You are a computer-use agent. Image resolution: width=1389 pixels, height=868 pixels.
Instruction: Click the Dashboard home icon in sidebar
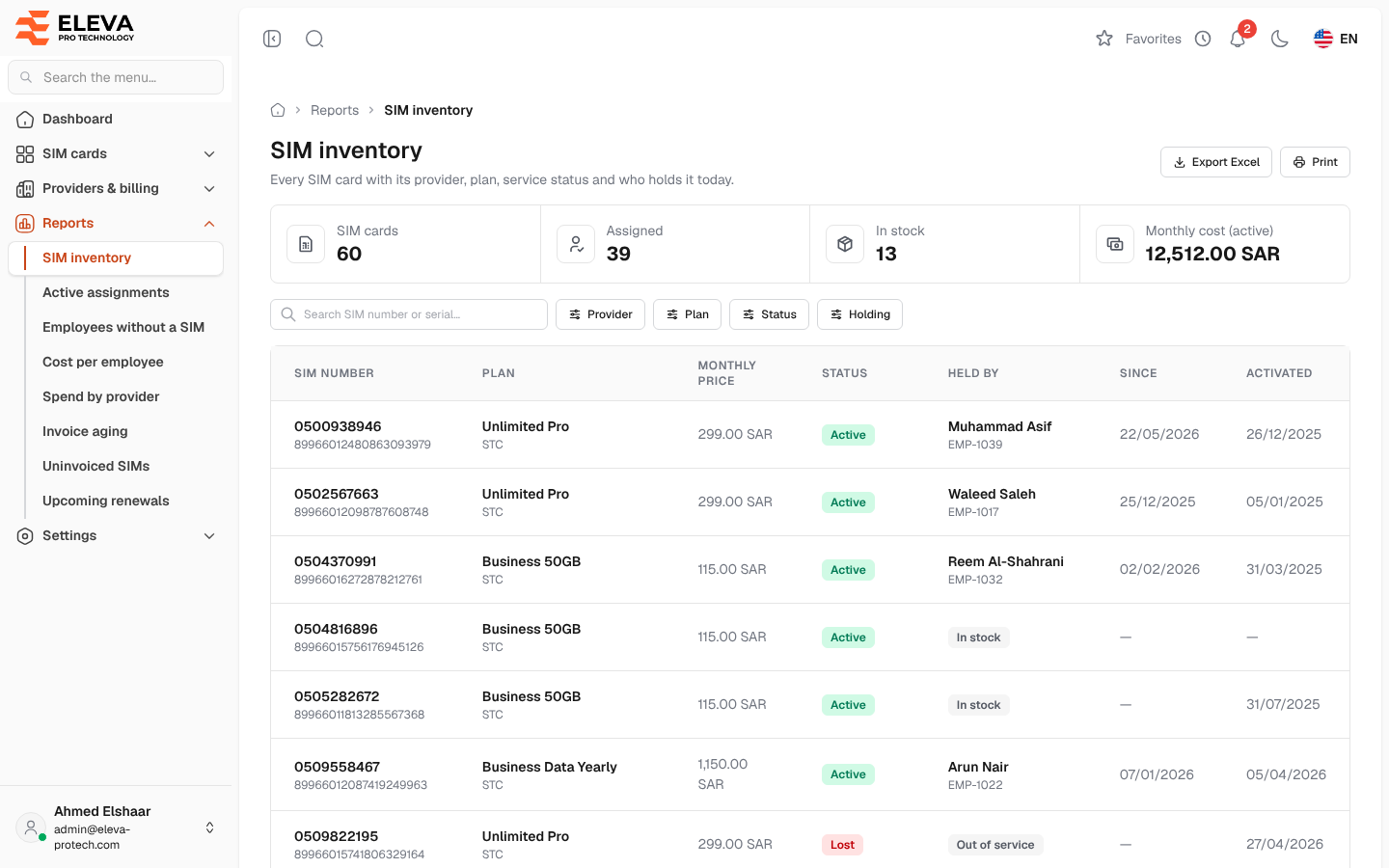click(x=25, y=120)
